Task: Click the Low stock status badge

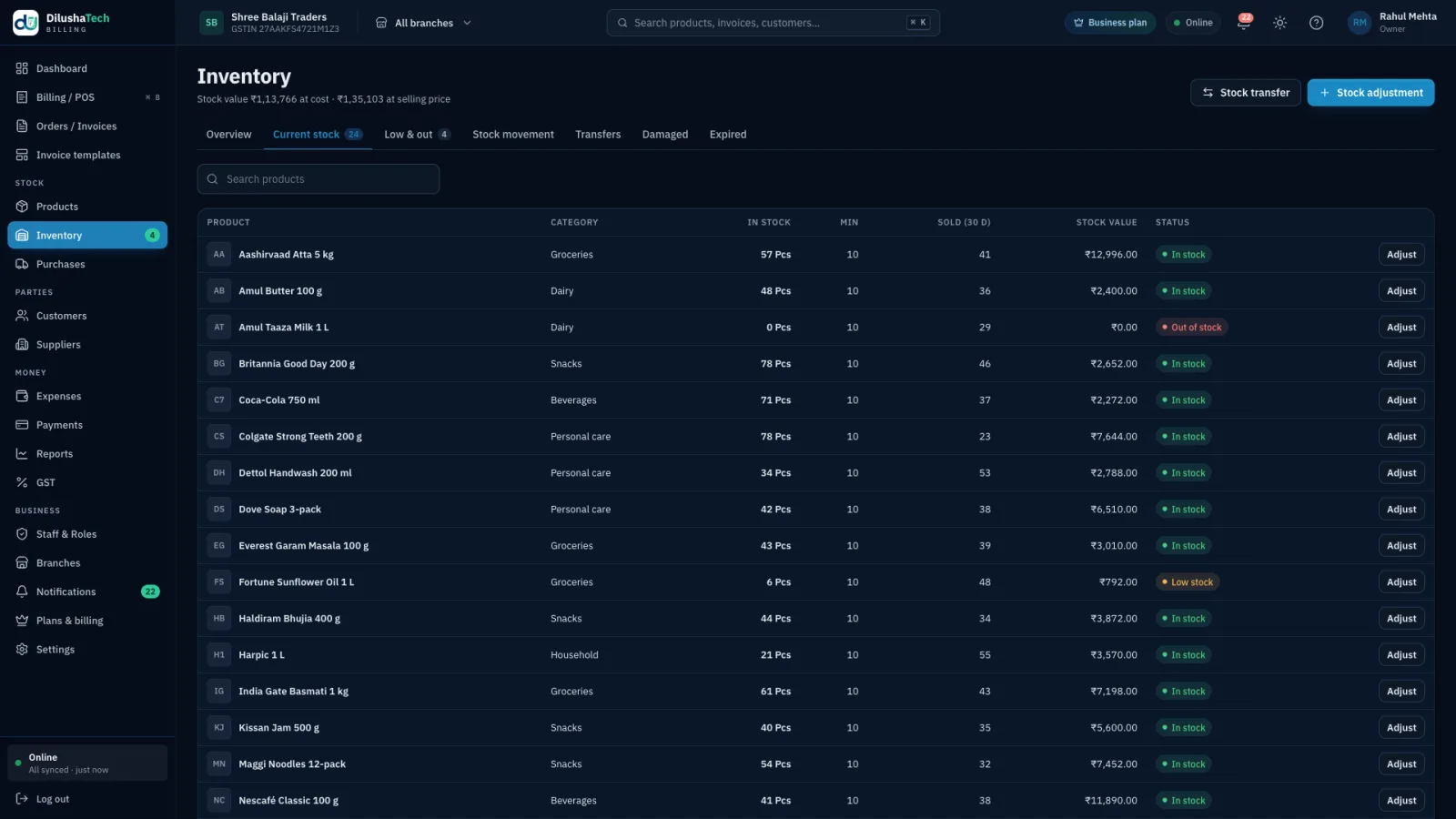Action: [1188, 582]
